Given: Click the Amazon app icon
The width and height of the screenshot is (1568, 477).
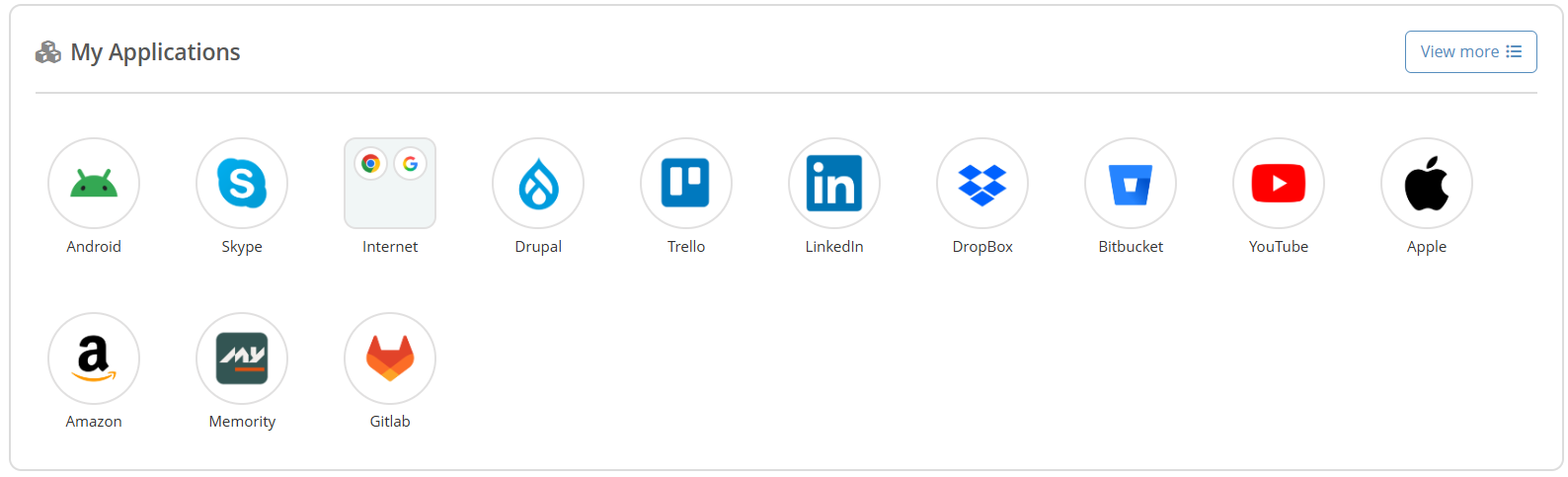Looking at the screenshot, I should coord(94,358).
